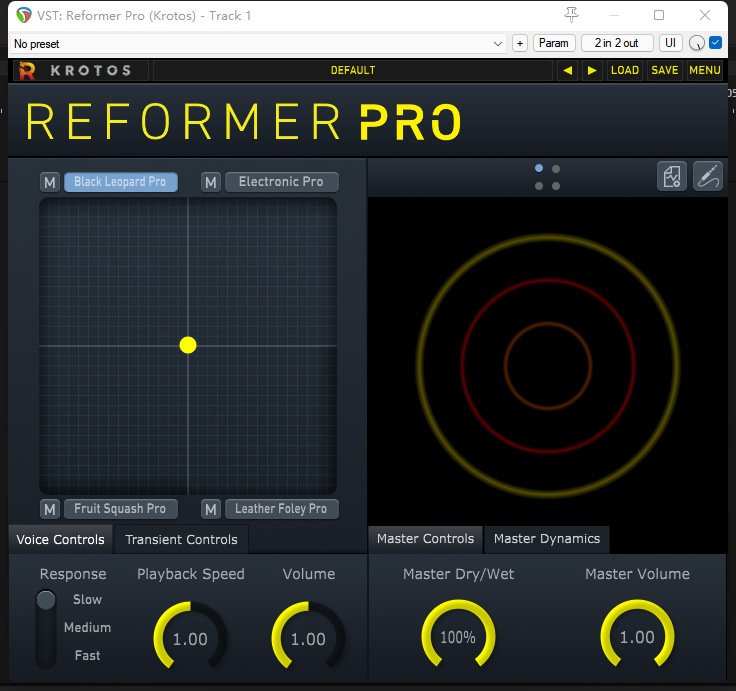Set Response to Slow

[x=87, y=599]
